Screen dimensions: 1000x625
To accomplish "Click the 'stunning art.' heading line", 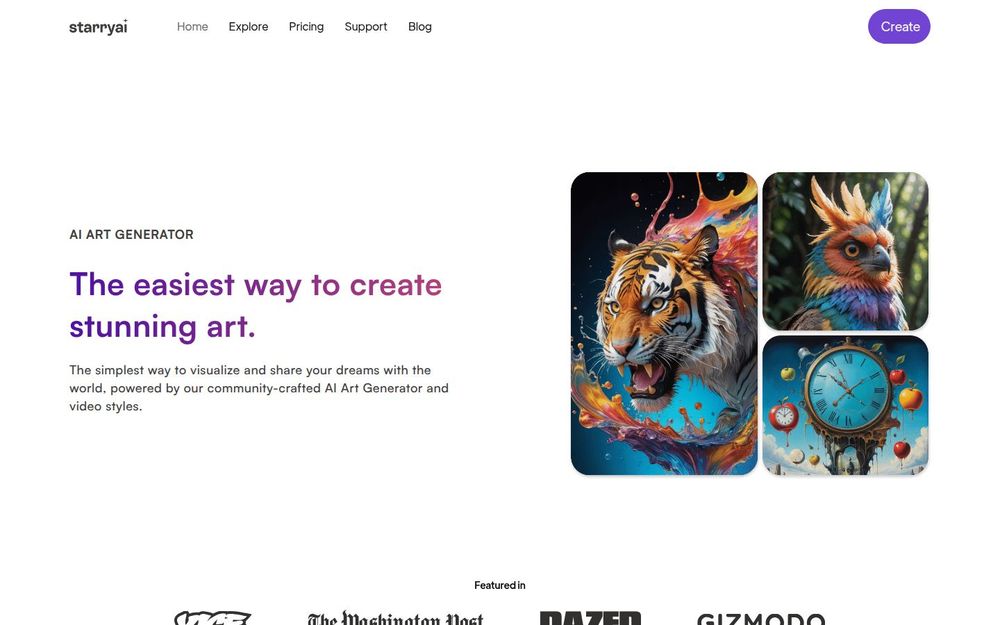I will (162, 327).
